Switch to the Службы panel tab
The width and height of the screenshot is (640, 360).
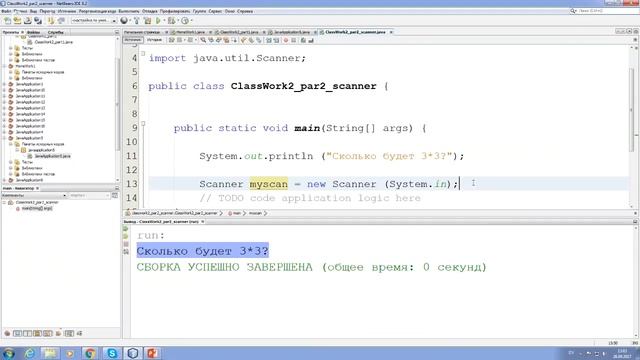[x=56, y=32]
